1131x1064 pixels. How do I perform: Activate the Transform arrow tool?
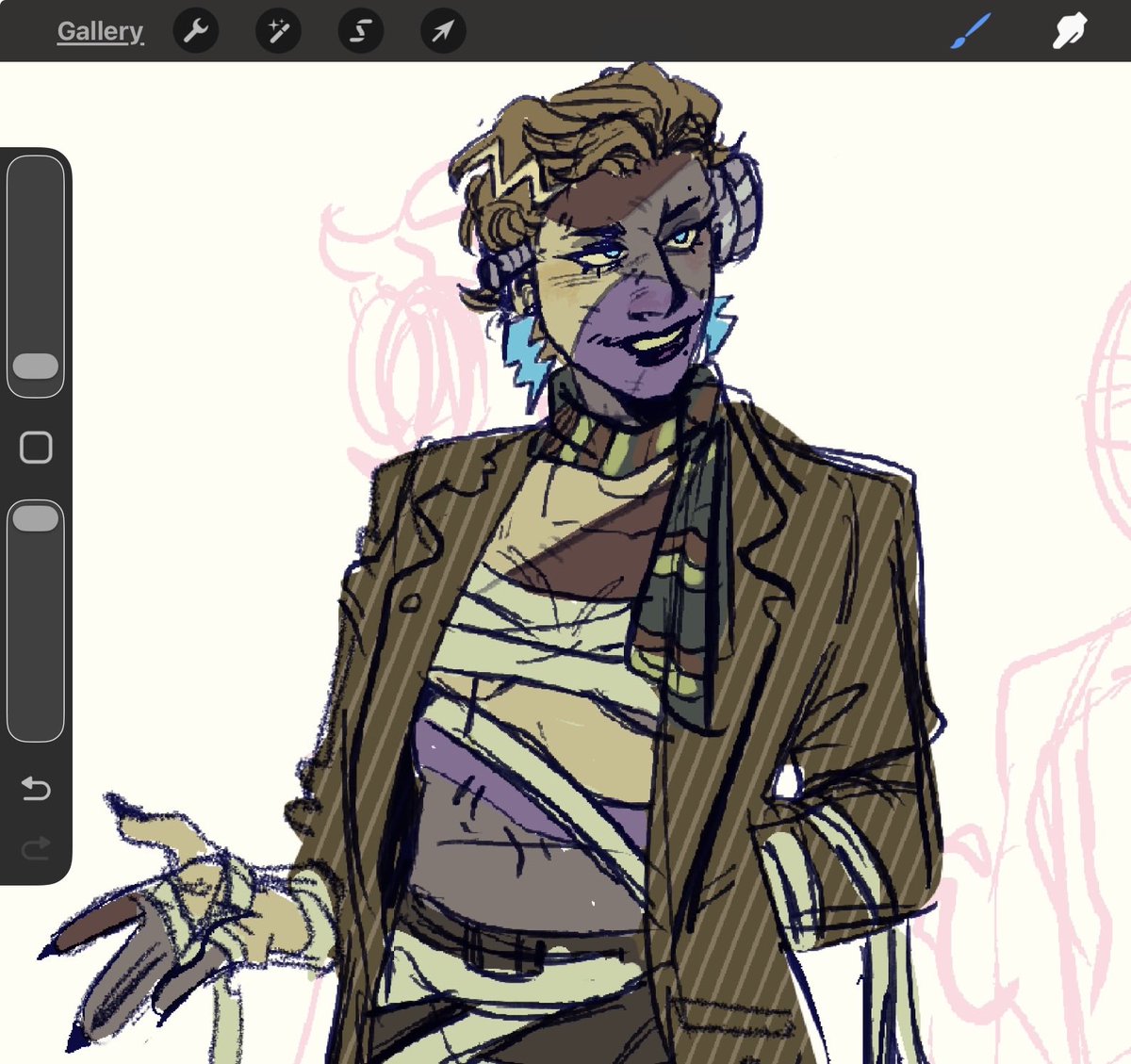pos(443,31)
